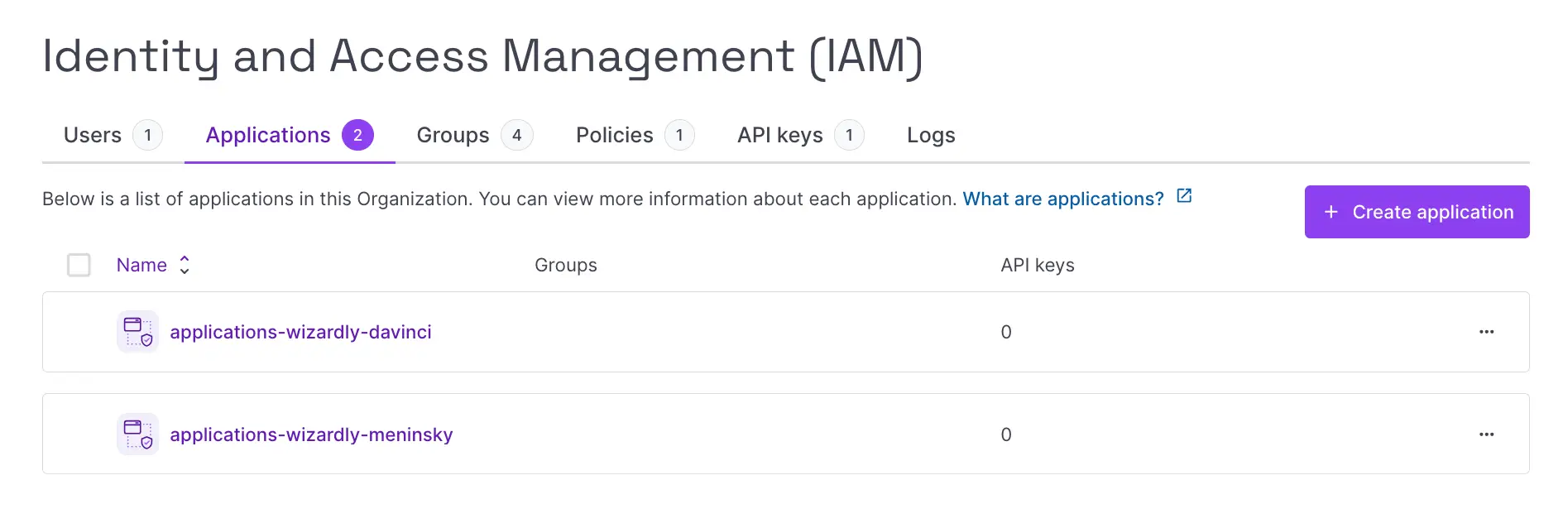Open the applications-wizardly-meninsky name link
The image size is (1568, 528).
coord(311,434)
